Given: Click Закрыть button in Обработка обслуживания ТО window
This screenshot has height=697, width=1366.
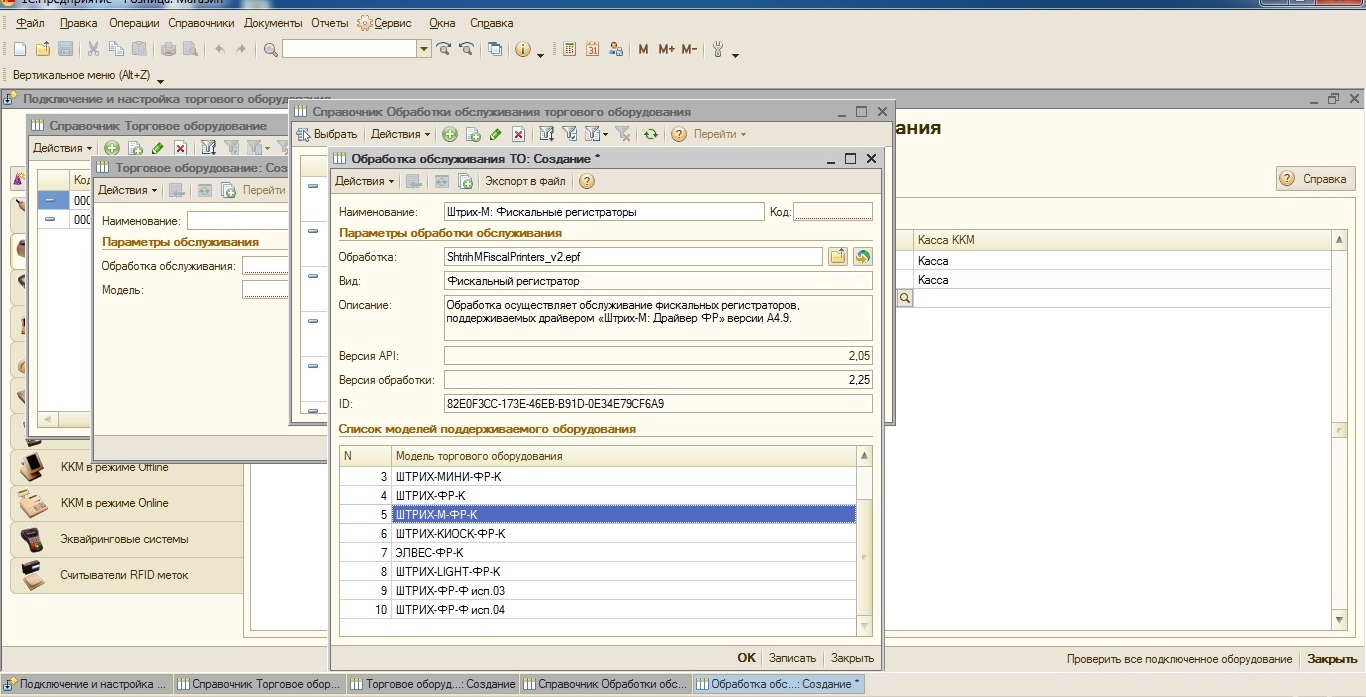Looking at the screenshot, I should coord(852,658).
